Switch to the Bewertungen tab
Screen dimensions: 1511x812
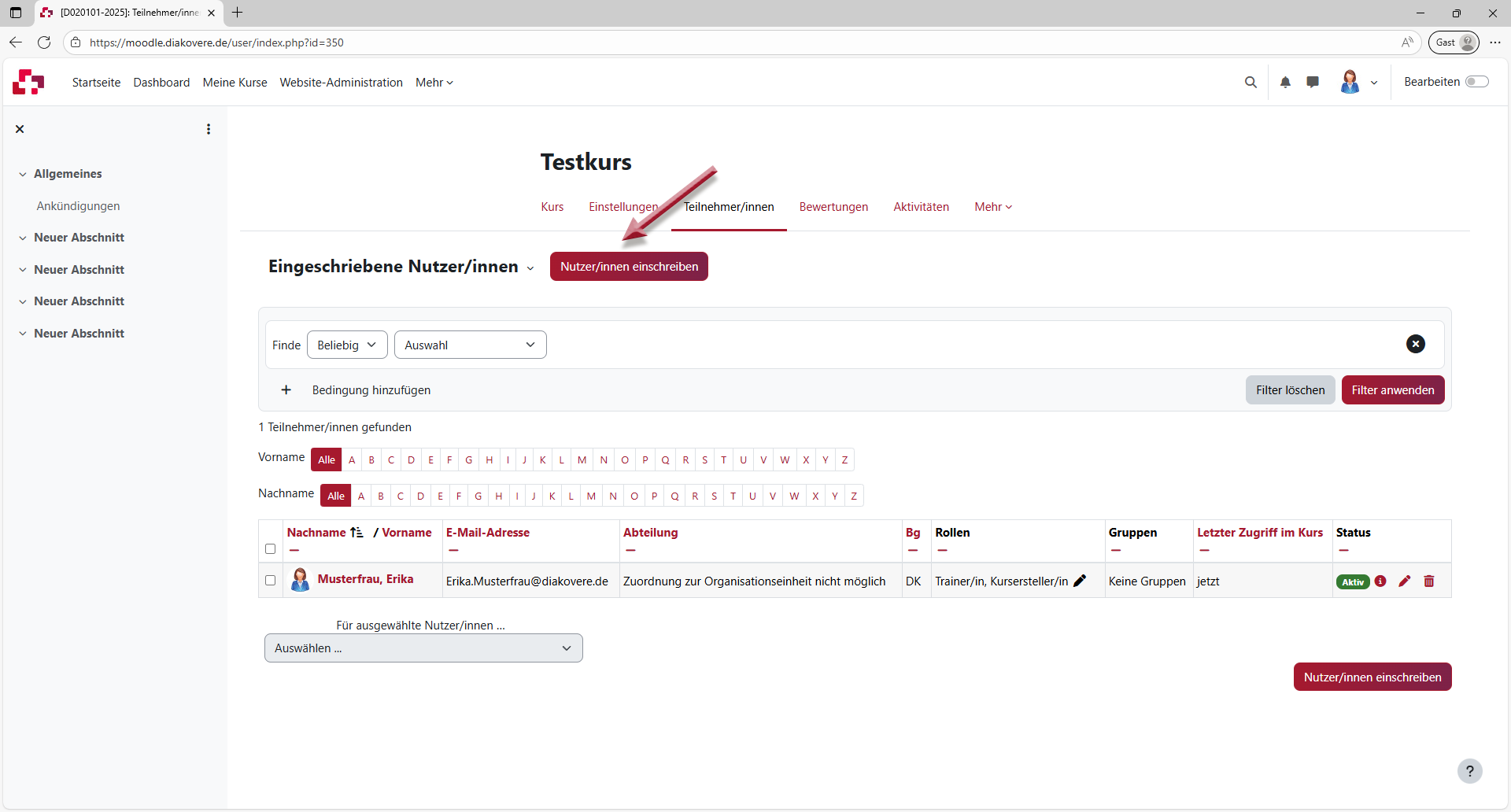coord(833,207)
